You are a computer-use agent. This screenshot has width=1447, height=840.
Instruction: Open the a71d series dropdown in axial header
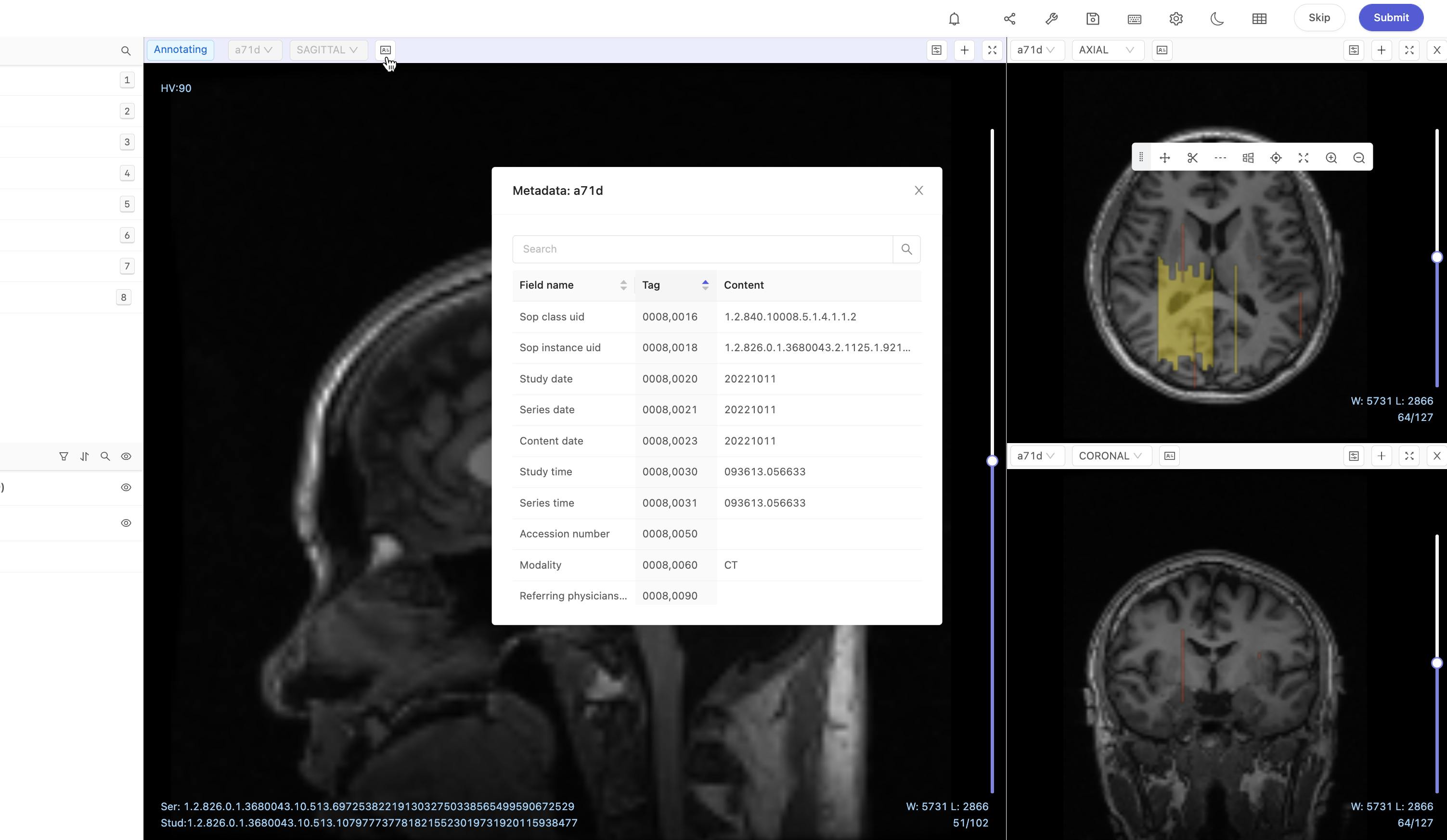pyautogui.click(x=1036, y=50)
